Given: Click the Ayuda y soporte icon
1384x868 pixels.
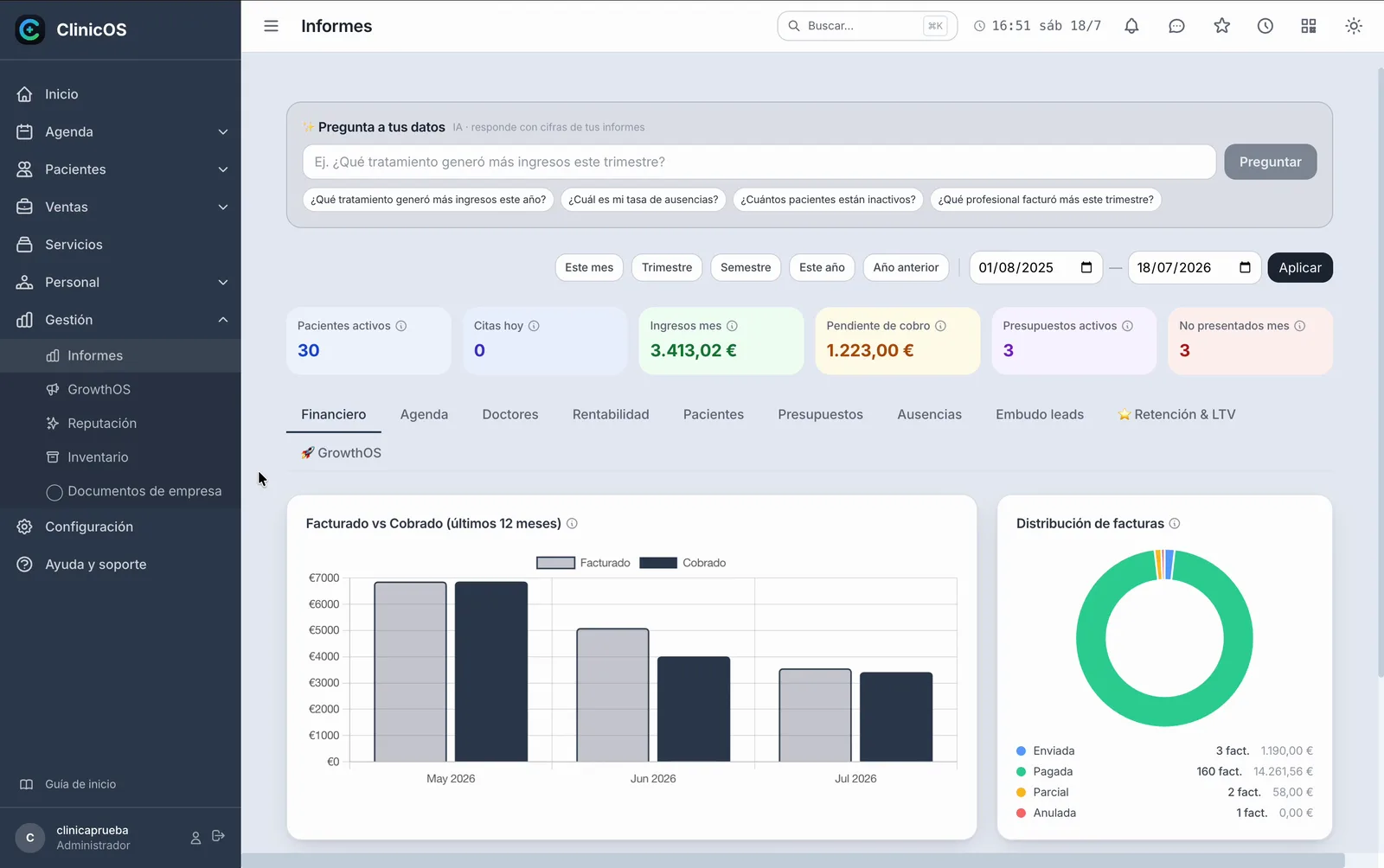Looking at the screenshot, I should 25,565.
